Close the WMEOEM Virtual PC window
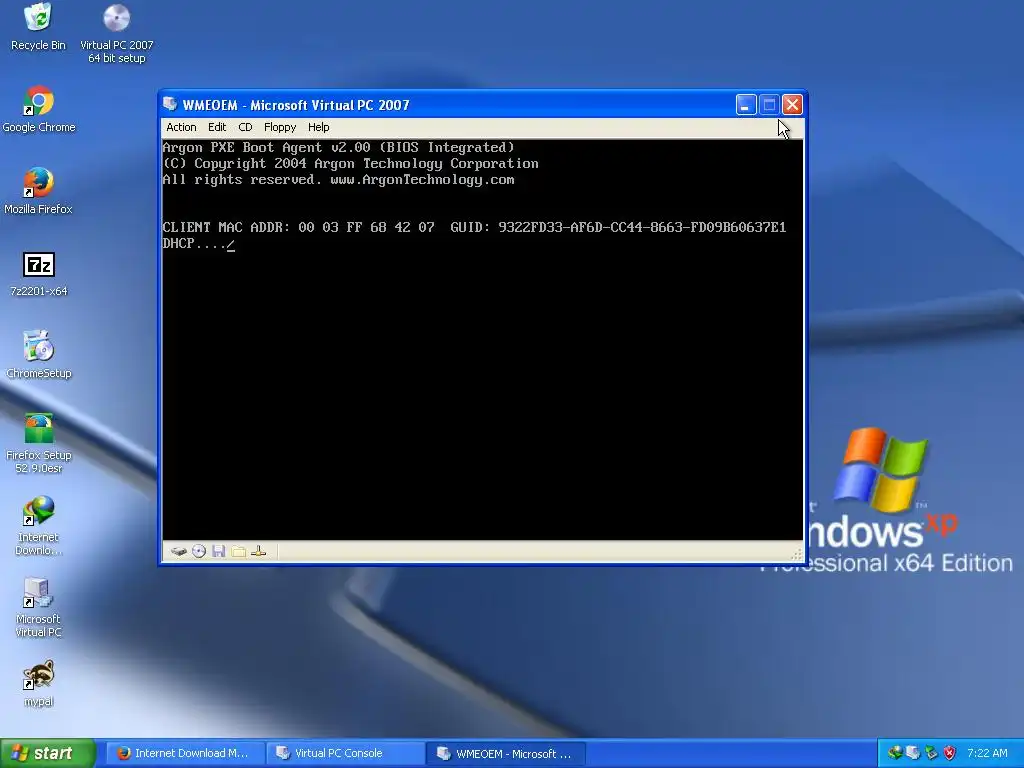The width and height of the screenshot is (1024, 768). coord(792,104)
